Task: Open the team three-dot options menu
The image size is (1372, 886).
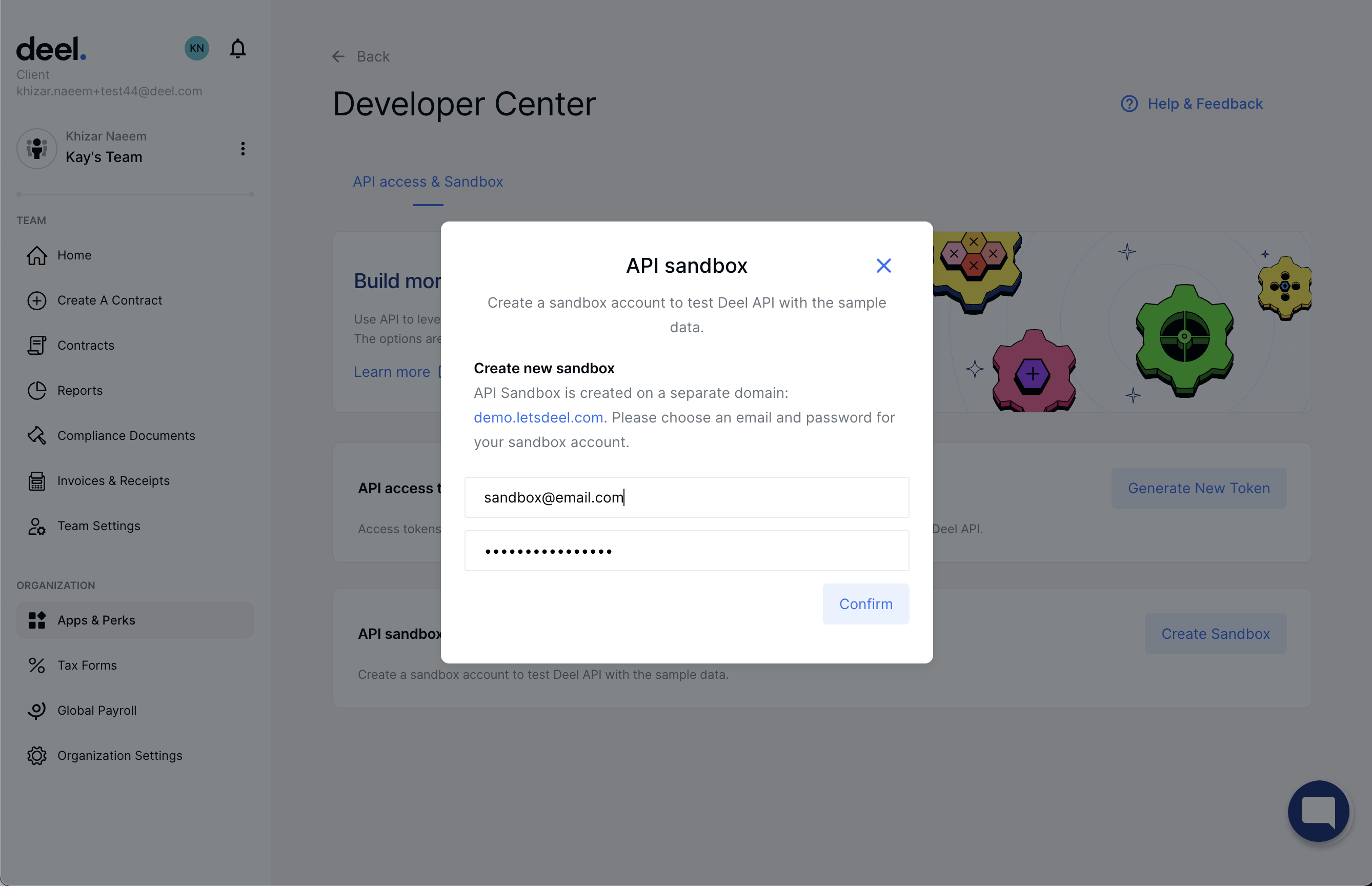Action: tap(243, 149)
